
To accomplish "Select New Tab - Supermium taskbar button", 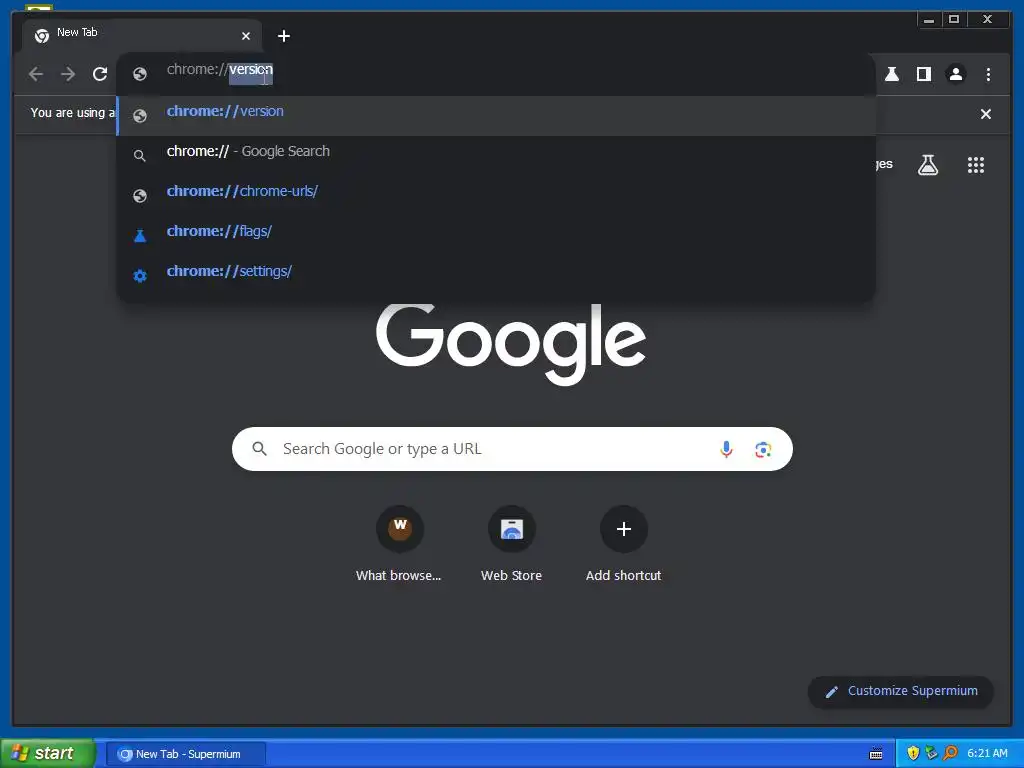I will pos(186,754).
